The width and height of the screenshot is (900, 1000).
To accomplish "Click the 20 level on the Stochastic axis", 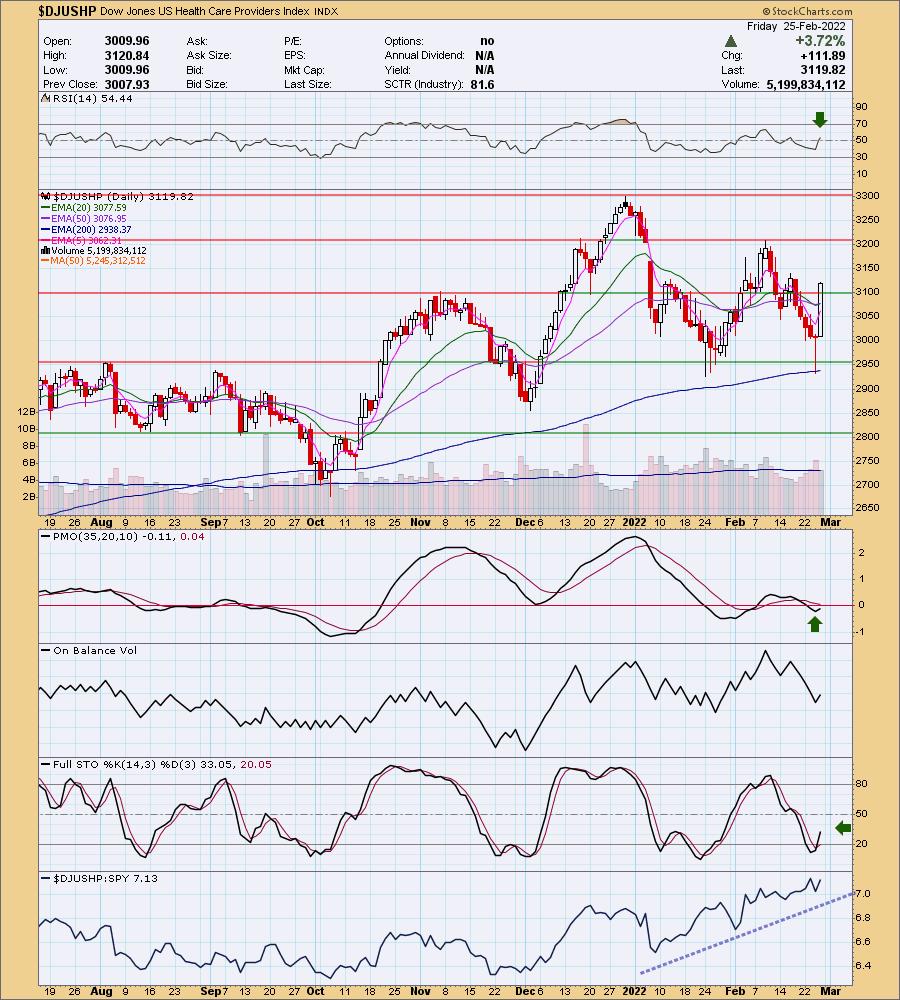I will click(862, 844).
